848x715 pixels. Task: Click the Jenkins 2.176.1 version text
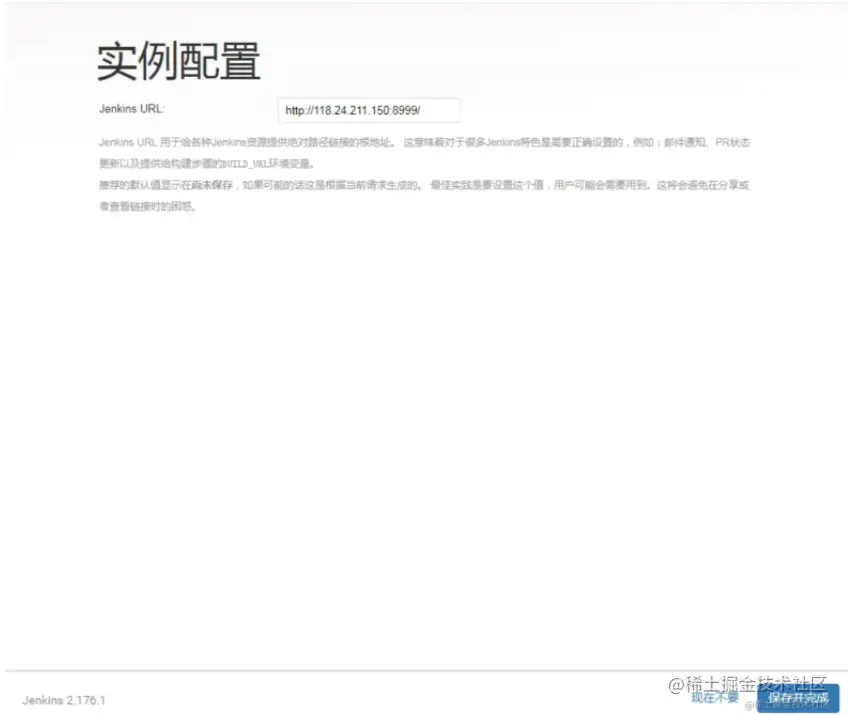(64, 700)
